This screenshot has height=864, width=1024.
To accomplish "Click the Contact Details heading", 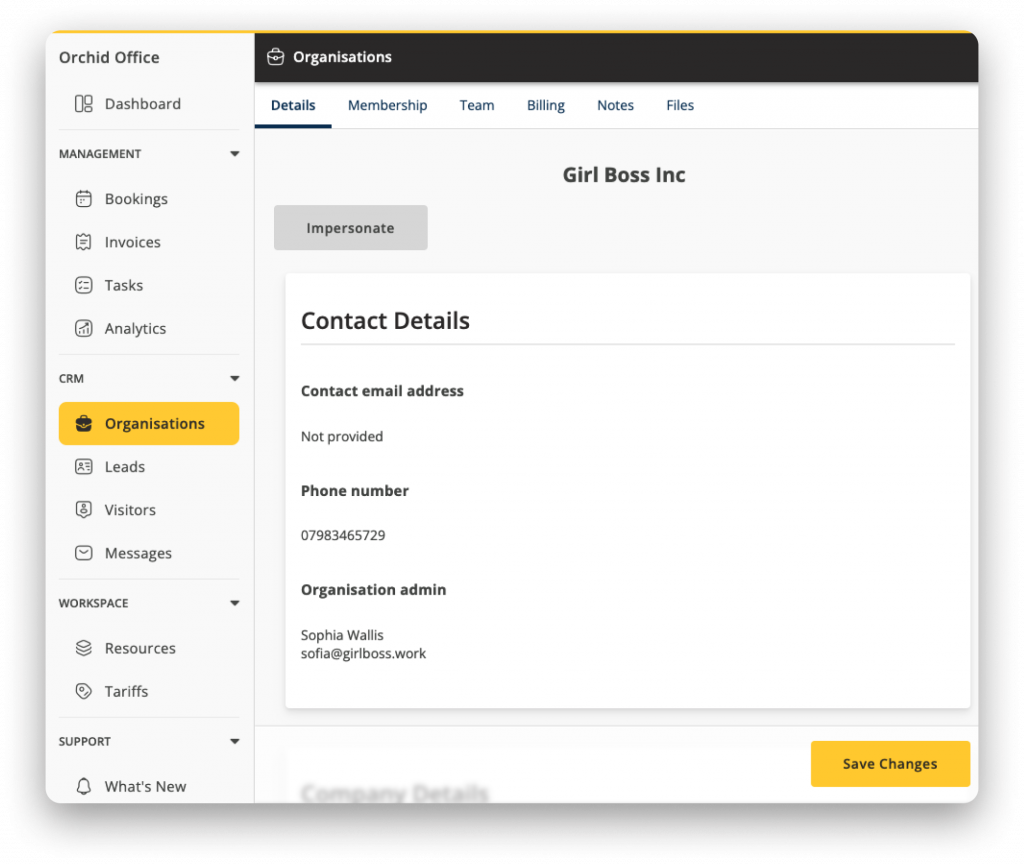I will click(x=385, y=321).
